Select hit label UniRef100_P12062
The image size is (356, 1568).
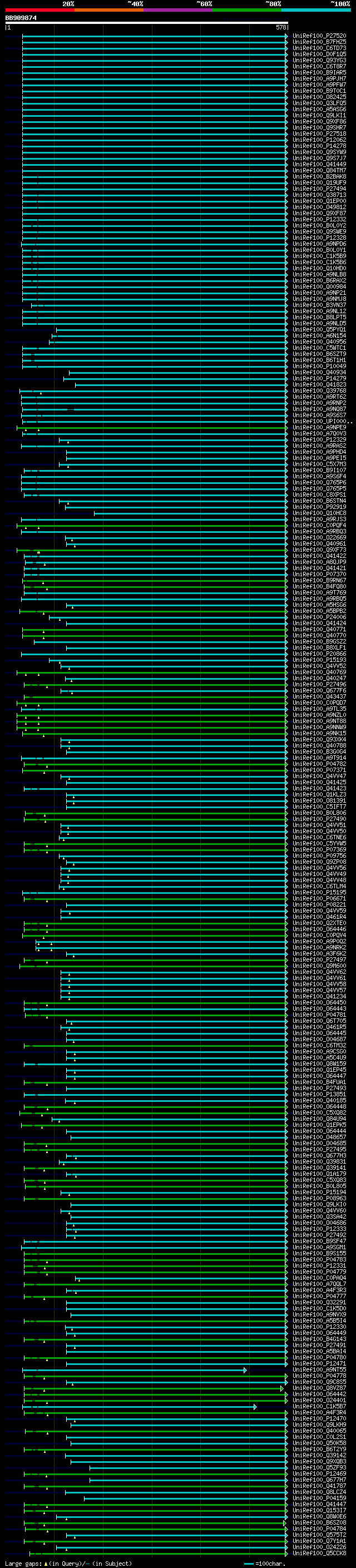(319, 140)
